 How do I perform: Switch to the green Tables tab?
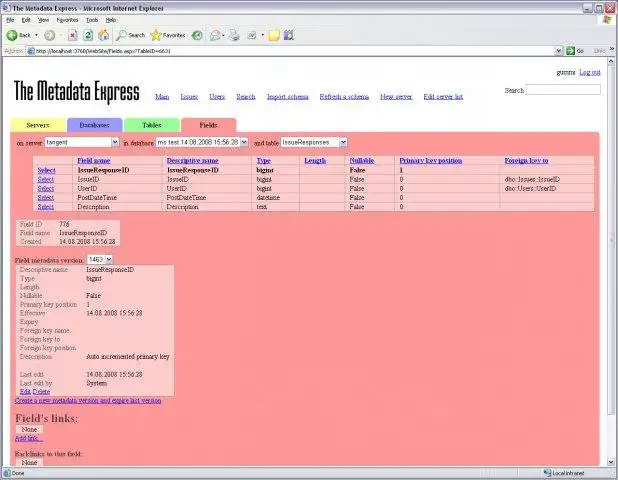(152, 125)
